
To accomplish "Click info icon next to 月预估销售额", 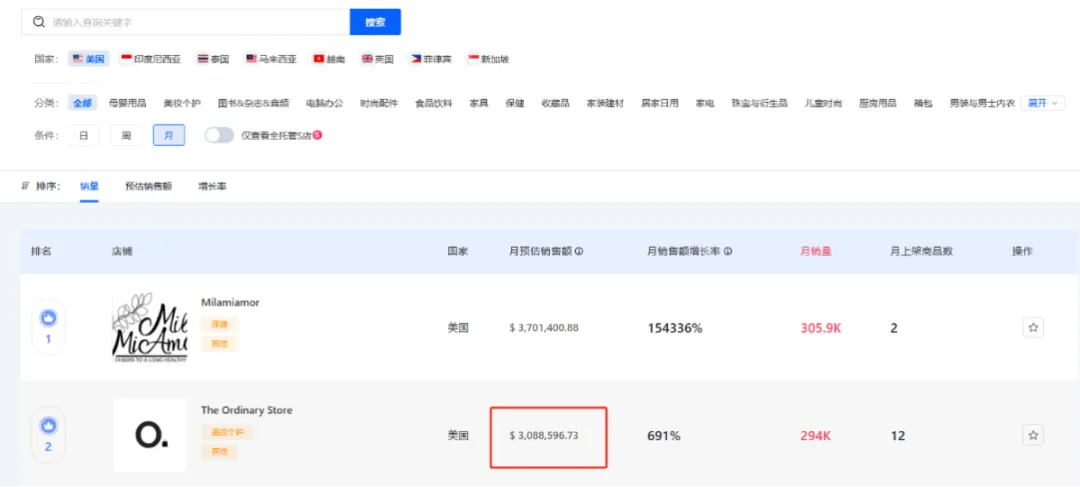I will pyautogui.click(x=579, y=251).
